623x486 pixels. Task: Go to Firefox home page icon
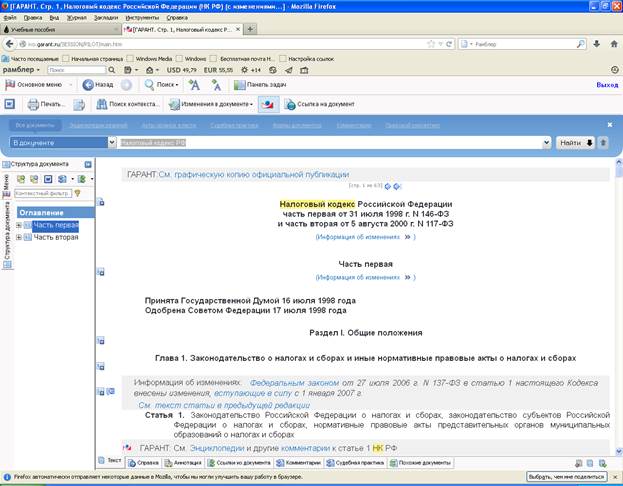[614, 44]
